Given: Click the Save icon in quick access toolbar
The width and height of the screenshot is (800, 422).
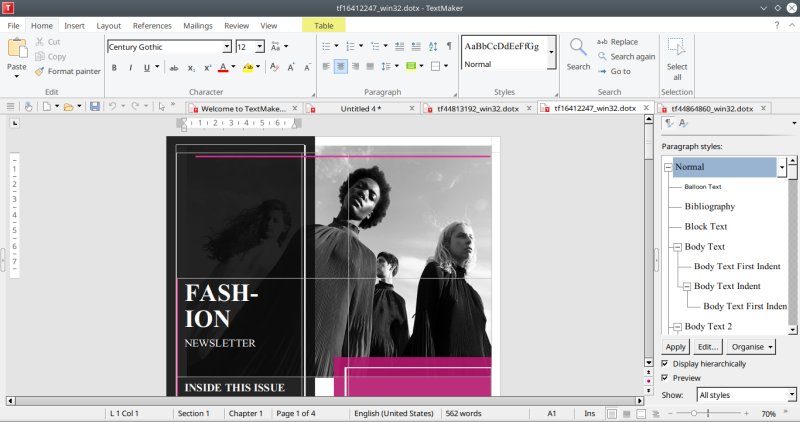Looking at the screenshot, I should click(x=94, y=106).
